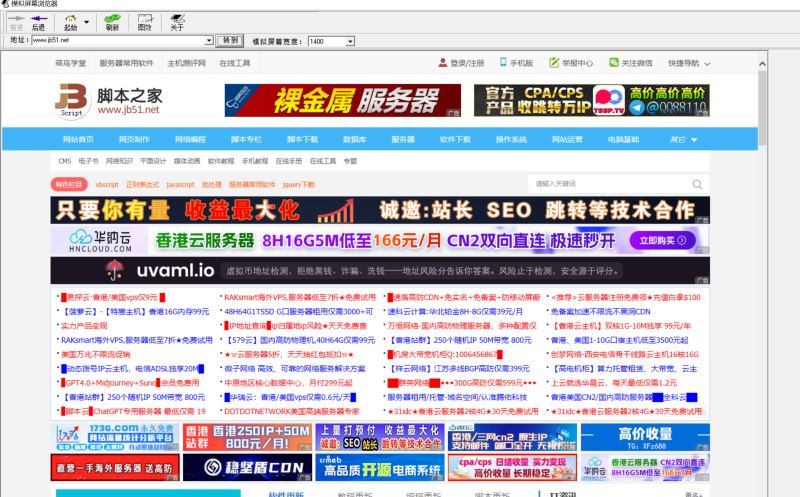Click the app icon in the title bar
The height and width of the screenshot is (497, 800).
click(x=5, y=4)
